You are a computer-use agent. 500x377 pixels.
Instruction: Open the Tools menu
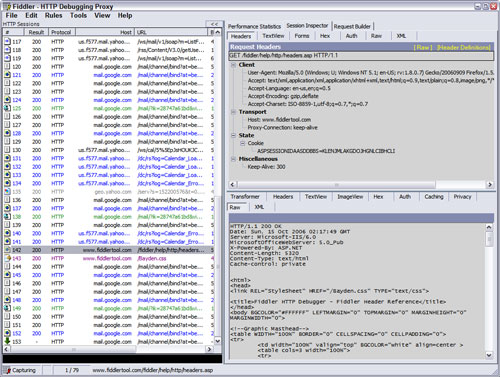(x=78, y=15)
